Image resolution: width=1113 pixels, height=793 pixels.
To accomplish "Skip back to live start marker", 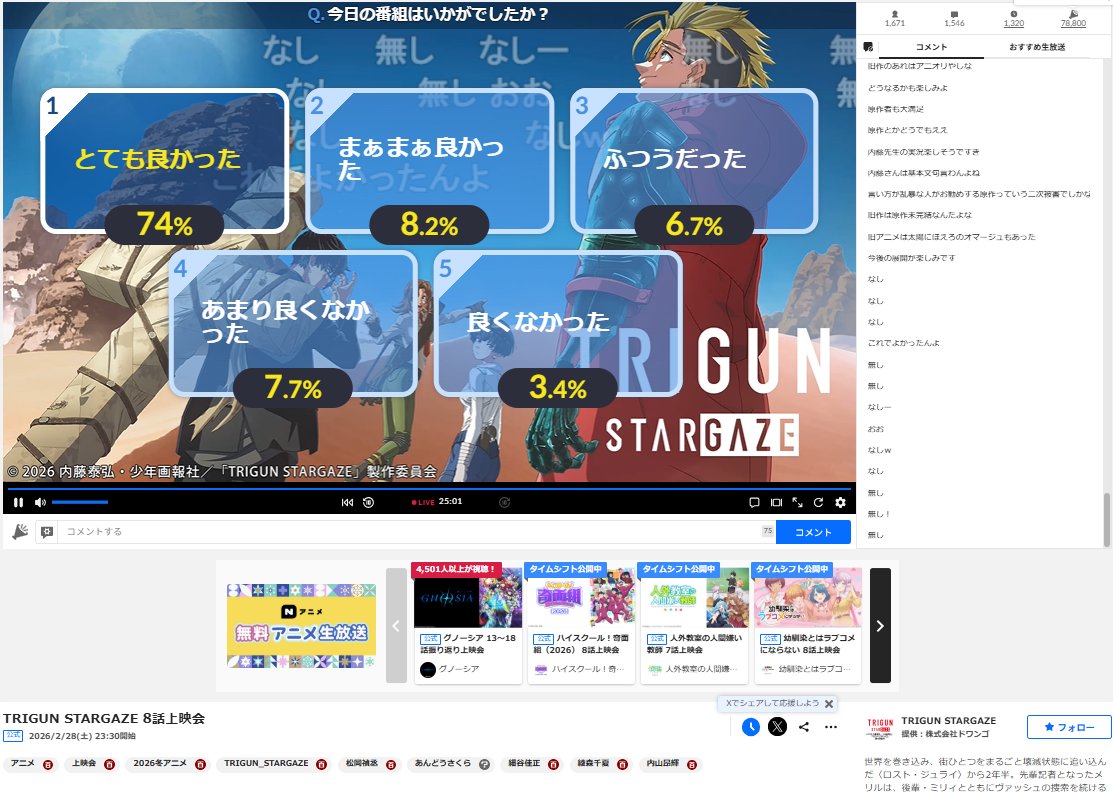I will pos(348,502).
